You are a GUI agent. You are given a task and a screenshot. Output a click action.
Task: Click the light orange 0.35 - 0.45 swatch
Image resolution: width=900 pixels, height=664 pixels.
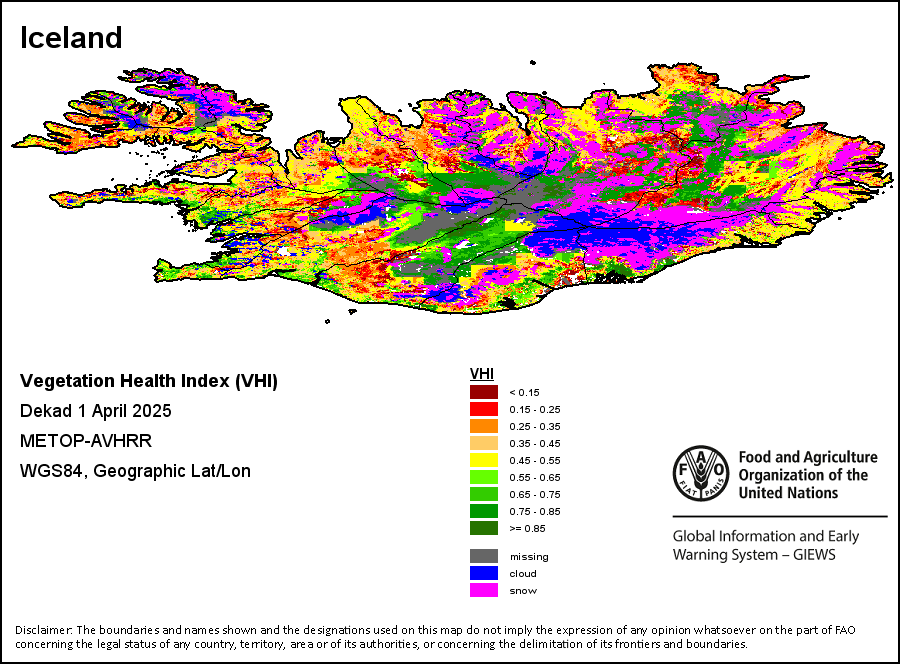click(484, 443)
